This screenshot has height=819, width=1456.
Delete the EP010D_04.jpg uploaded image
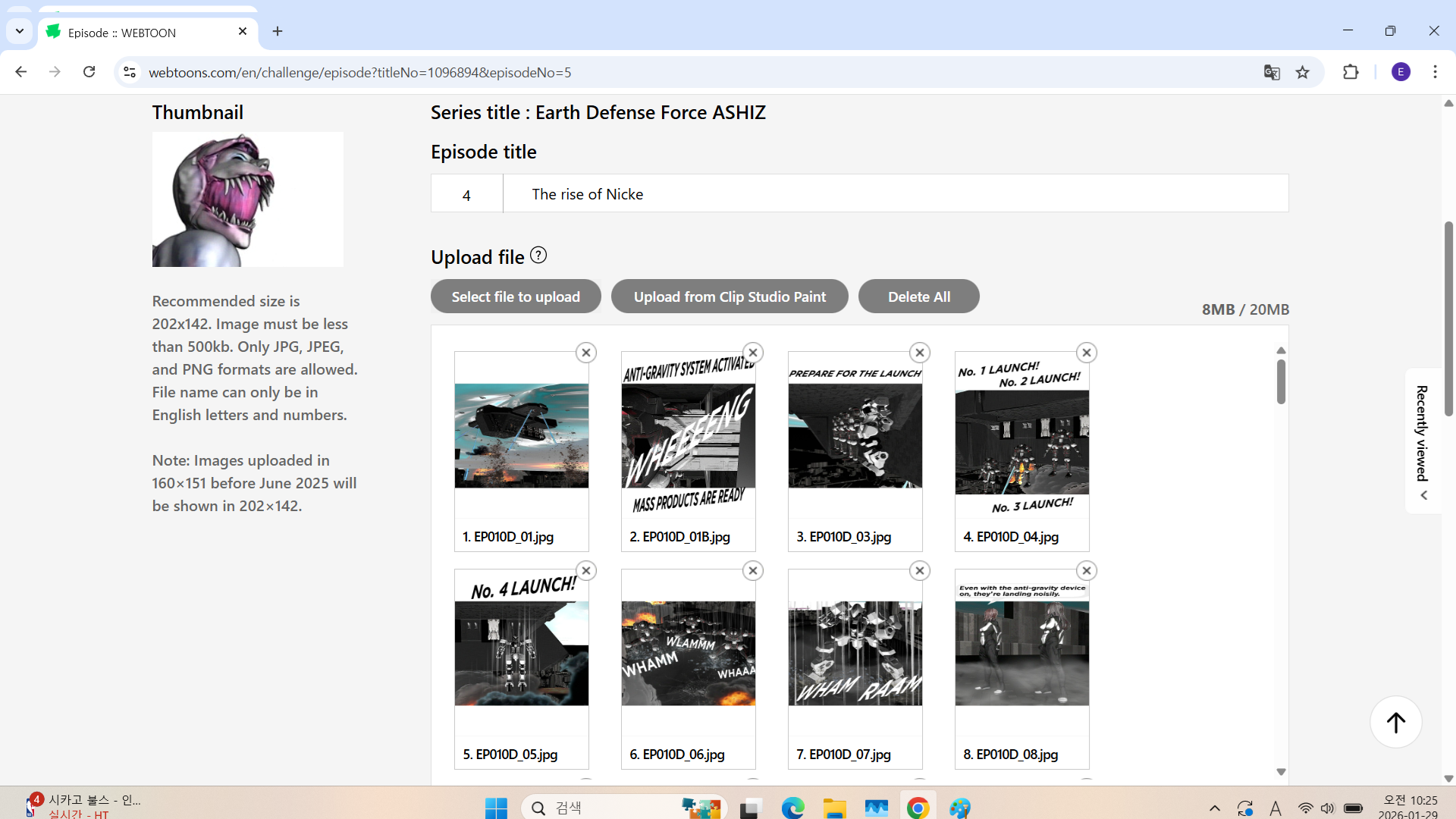pos(1086,353)
